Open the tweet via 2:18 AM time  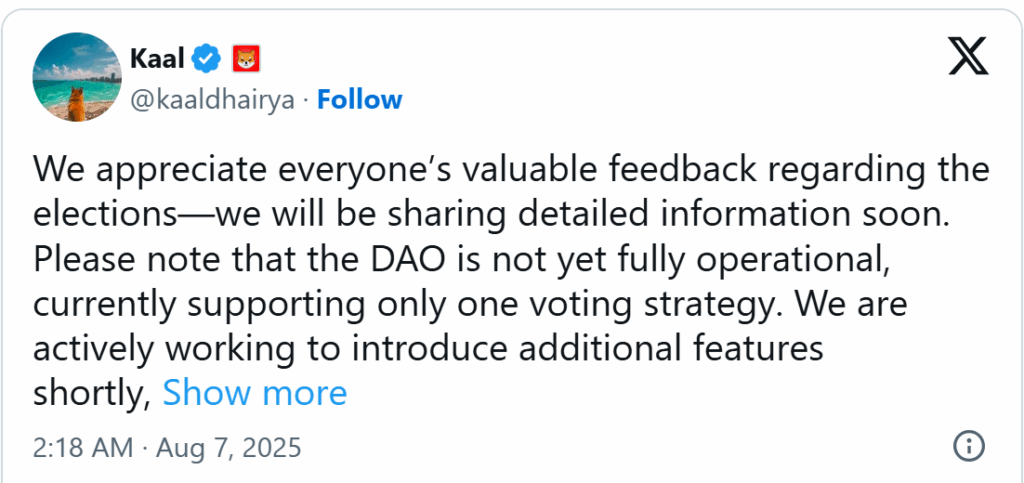[x=83, y=448]
